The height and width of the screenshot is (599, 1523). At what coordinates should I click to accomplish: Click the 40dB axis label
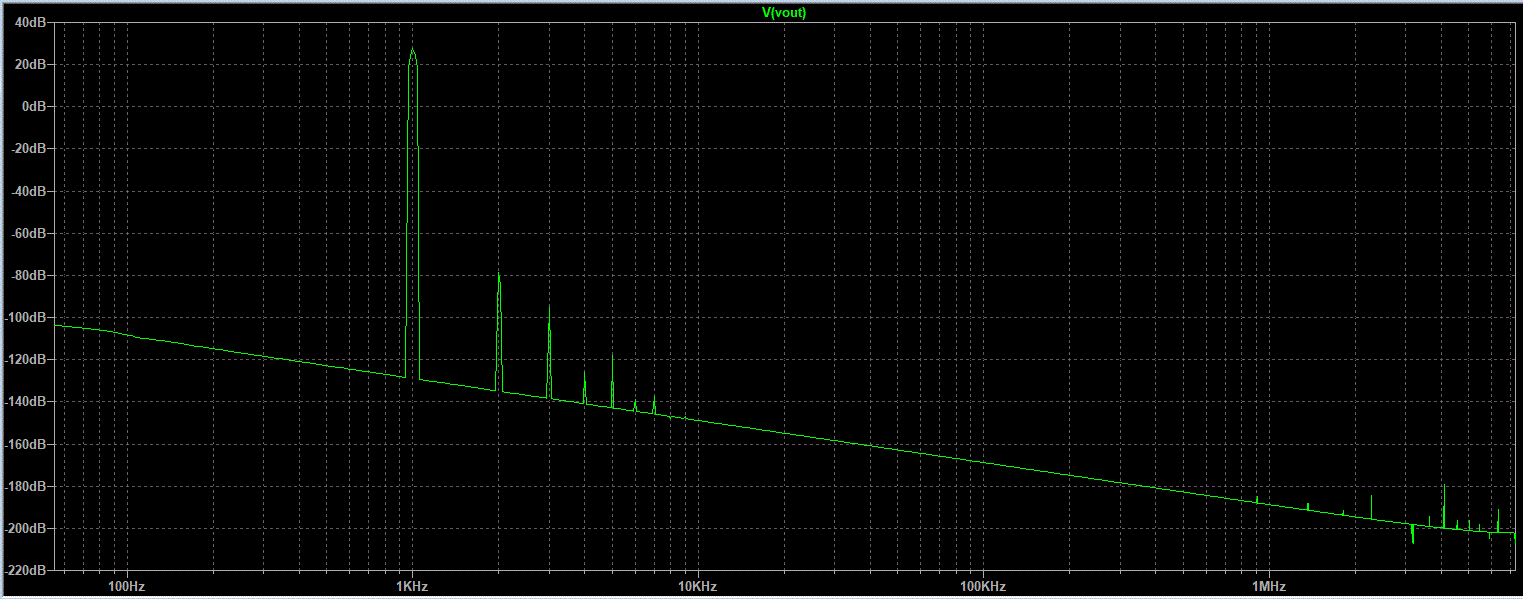pyautogui.click(x=31, y=22)
